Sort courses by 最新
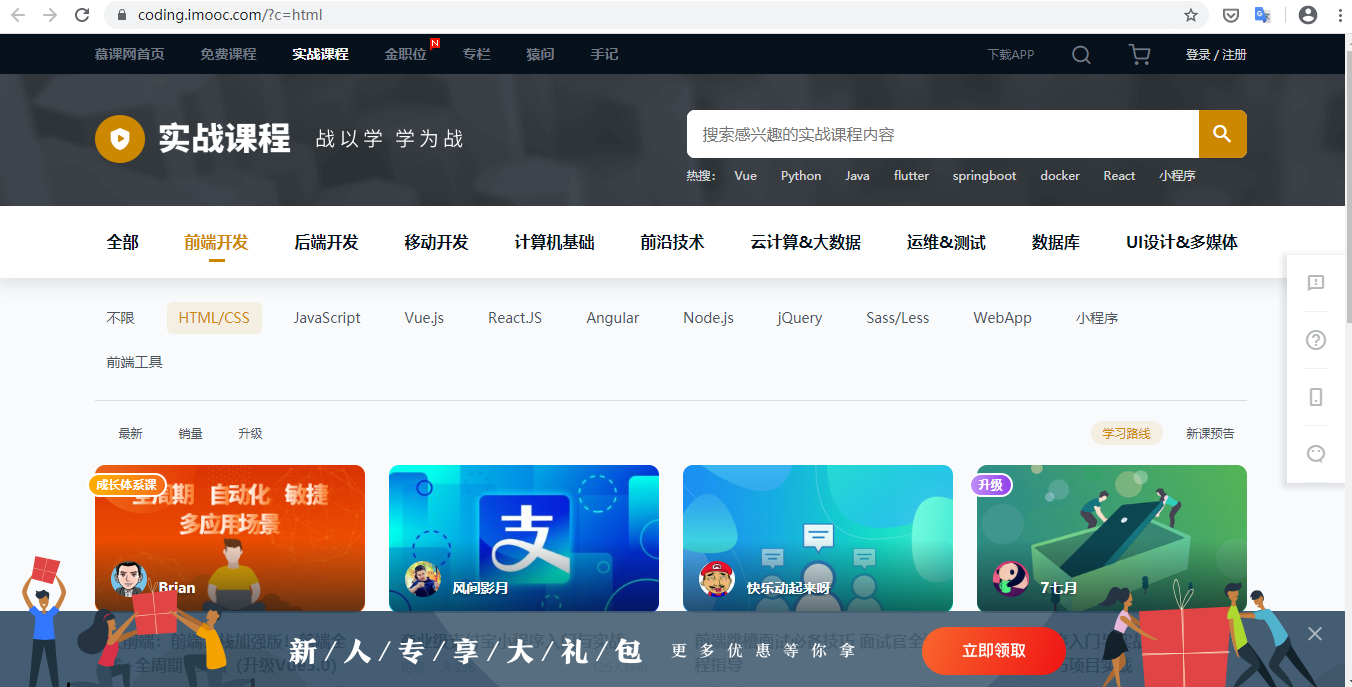 click(x=130, y=433)
